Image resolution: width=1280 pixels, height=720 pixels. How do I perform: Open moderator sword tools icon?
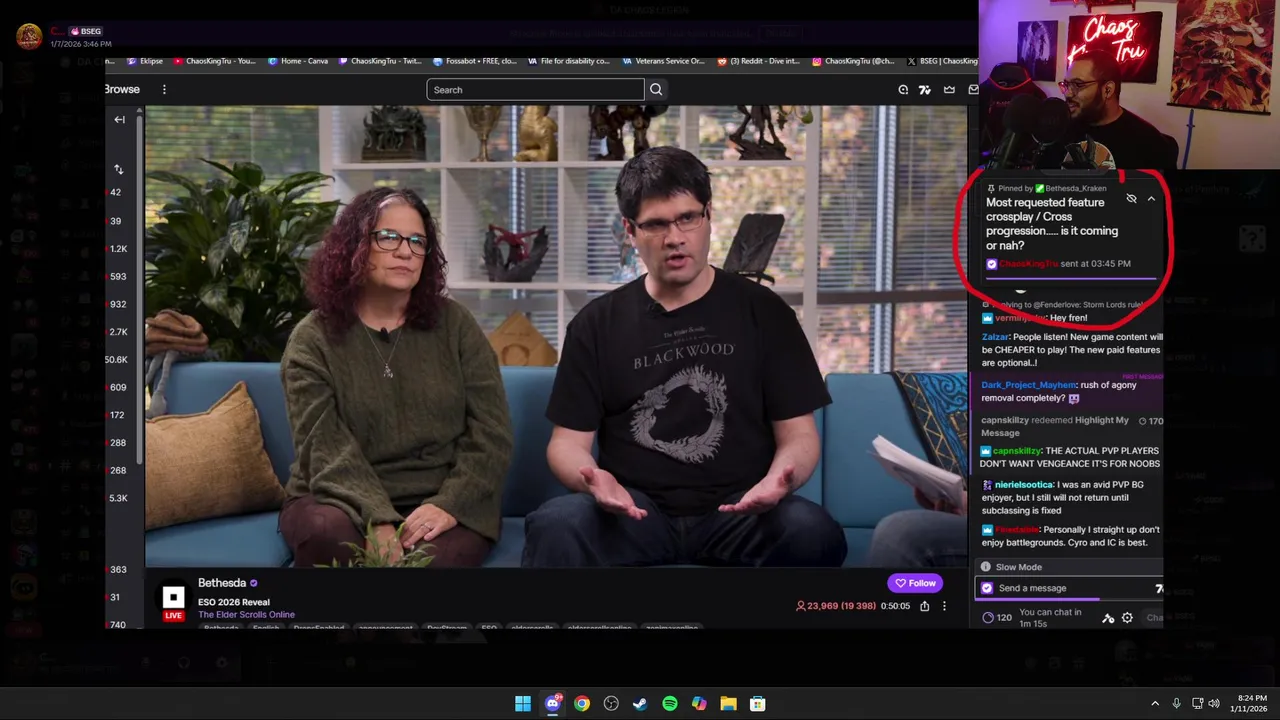[x=1108, y=618]
